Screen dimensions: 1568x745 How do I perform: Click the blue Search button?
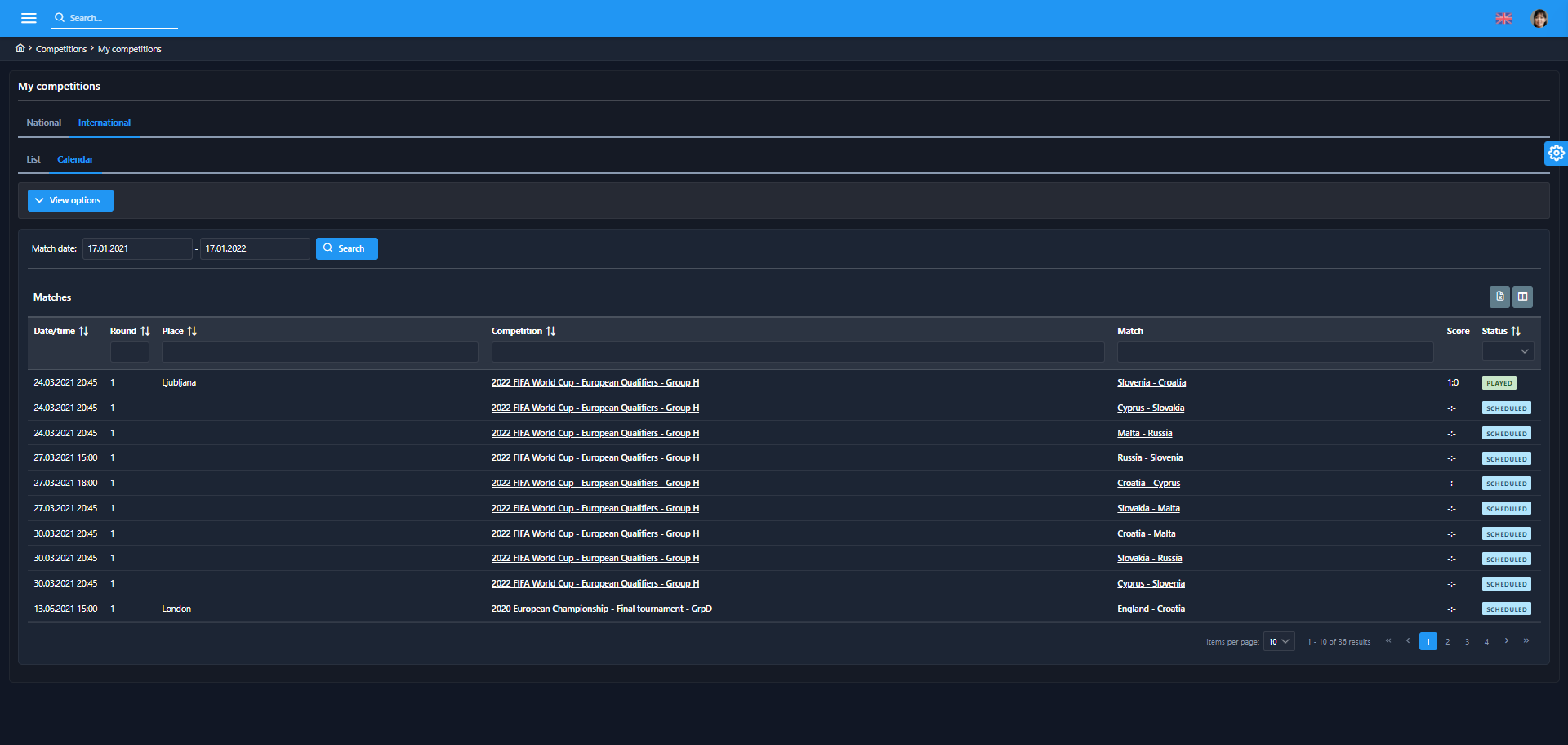pos(346,248)
